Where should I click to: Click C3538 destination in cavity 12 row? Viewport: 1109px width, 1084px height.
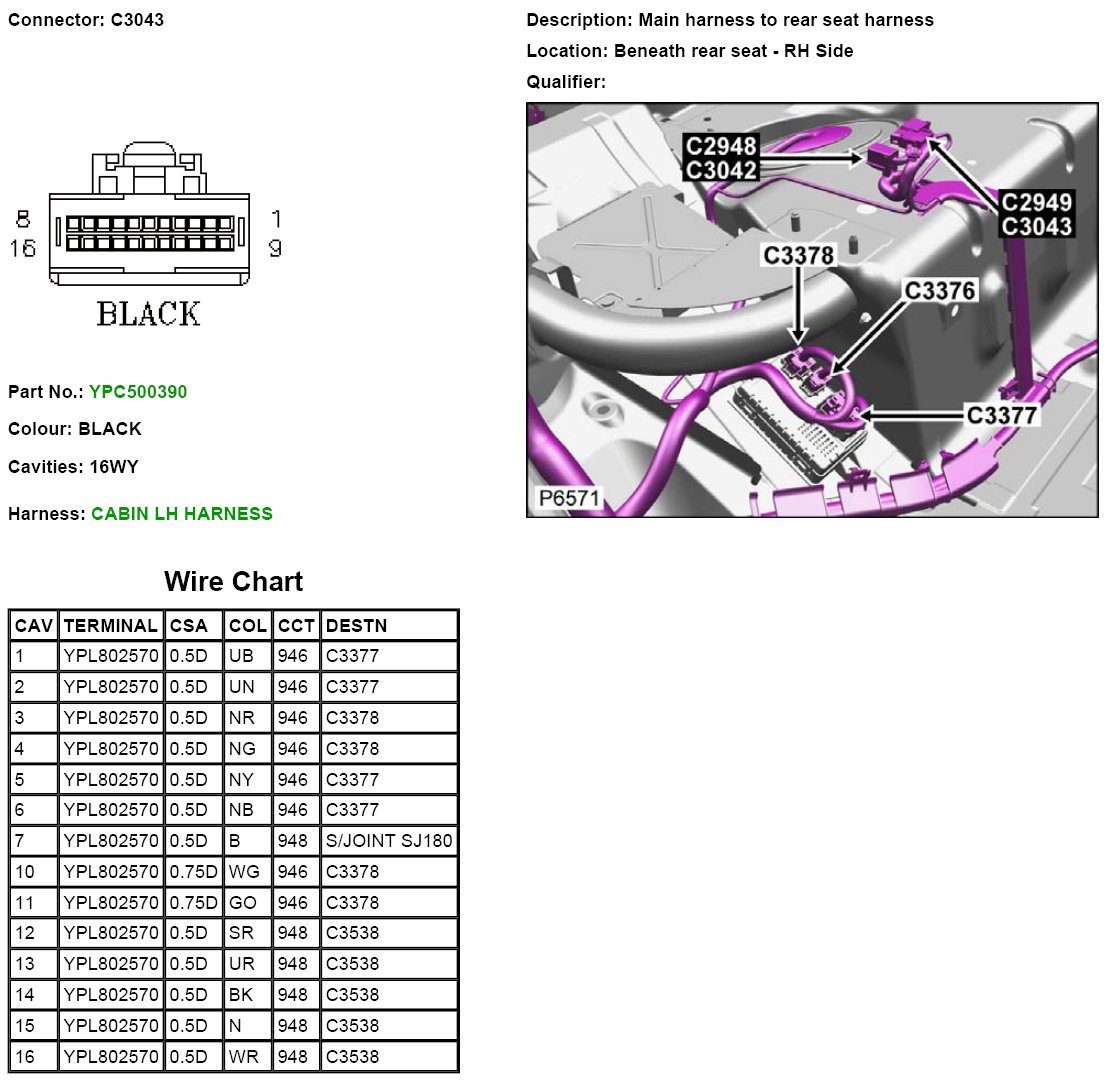tap(353, 933)
